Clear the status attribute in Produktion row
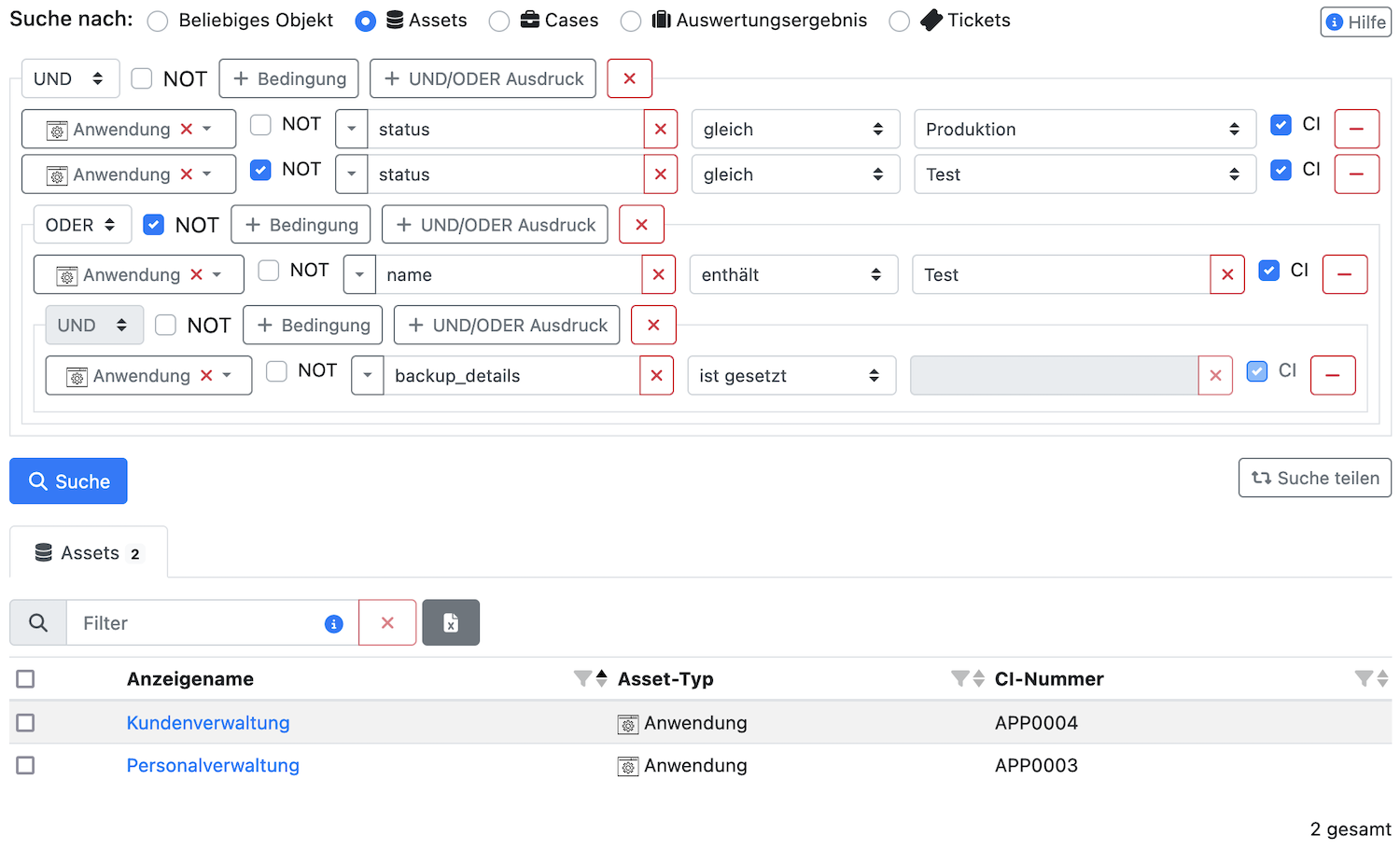Viewport: 1400px width, 849px height. pos(660,129)
